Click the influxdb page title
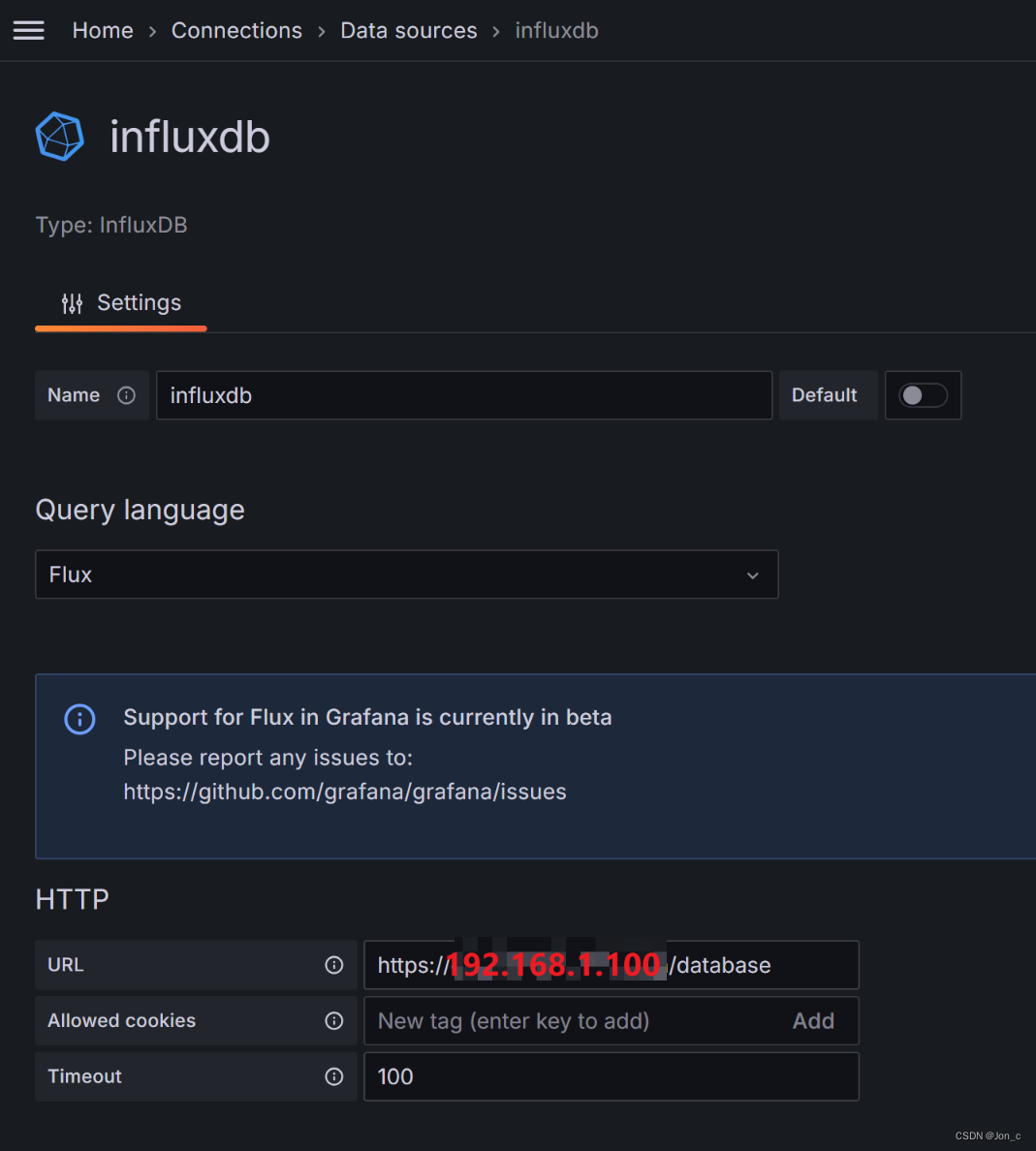1036x1151 pixels. tap(190, 138)
